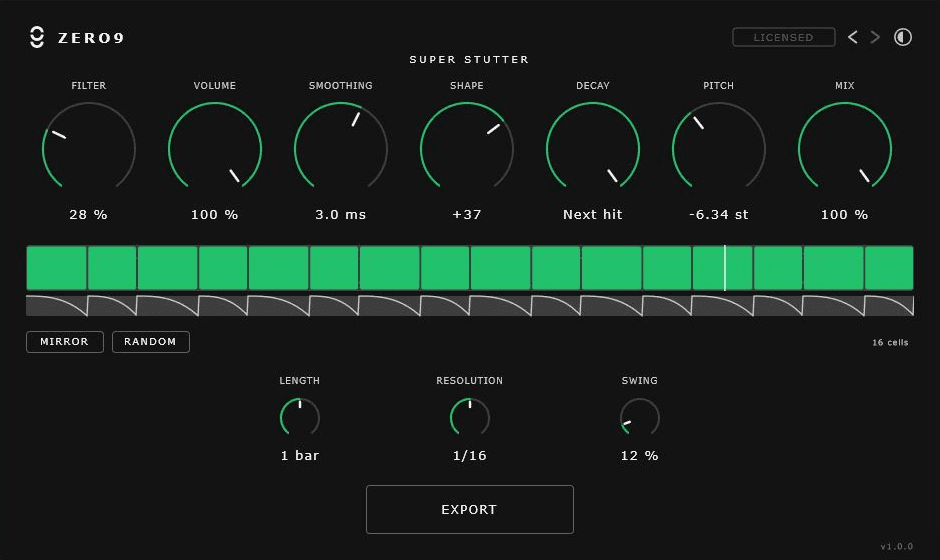Toggle the sixteenth, last green stutter cell
Screen dimensions: 940x560
[x=889, y=268]
